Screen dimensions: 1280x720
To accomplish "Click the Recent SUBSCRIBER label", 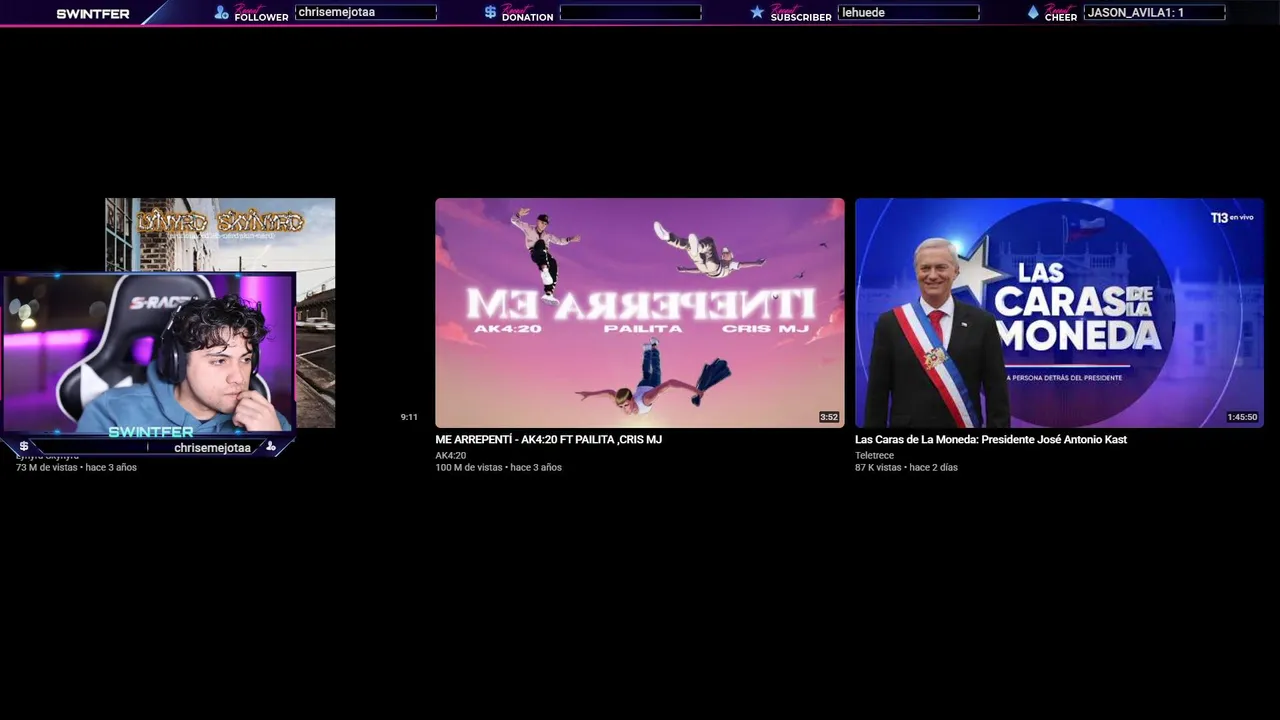I will tap(800, 13).
